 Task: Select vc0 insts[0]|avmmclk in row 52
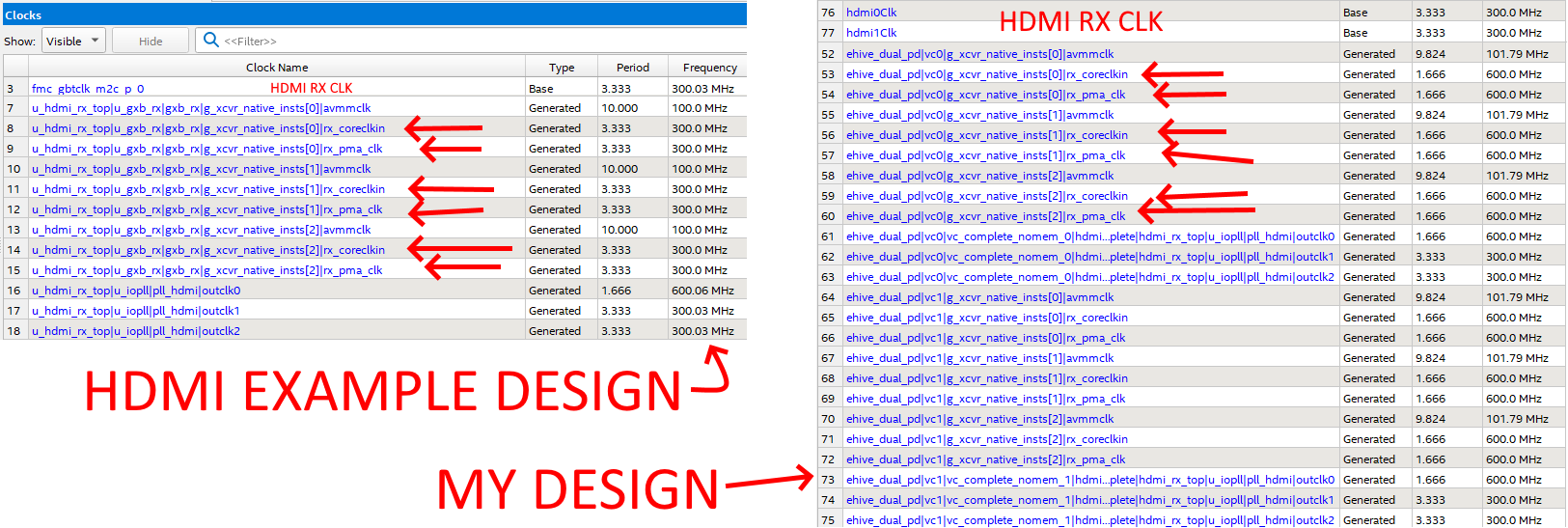coord(980,54)
